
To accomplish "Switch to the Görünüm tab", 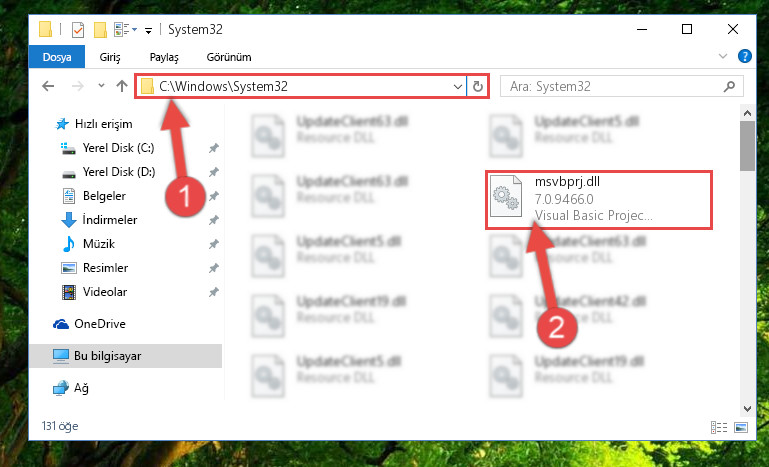I will pyautogui.click(x=229, y=57).
